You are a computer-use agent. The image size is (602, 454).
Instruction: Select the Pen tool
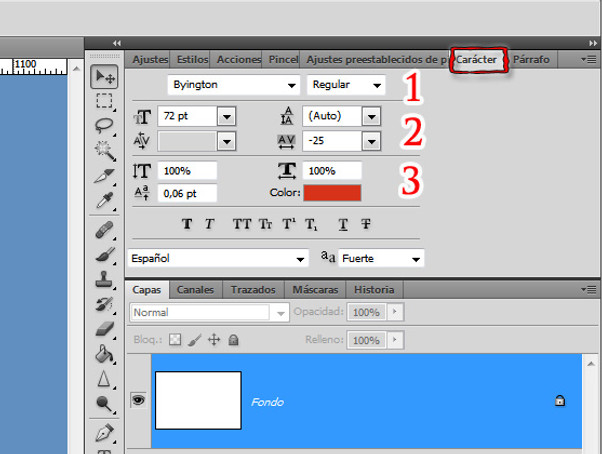104,433
